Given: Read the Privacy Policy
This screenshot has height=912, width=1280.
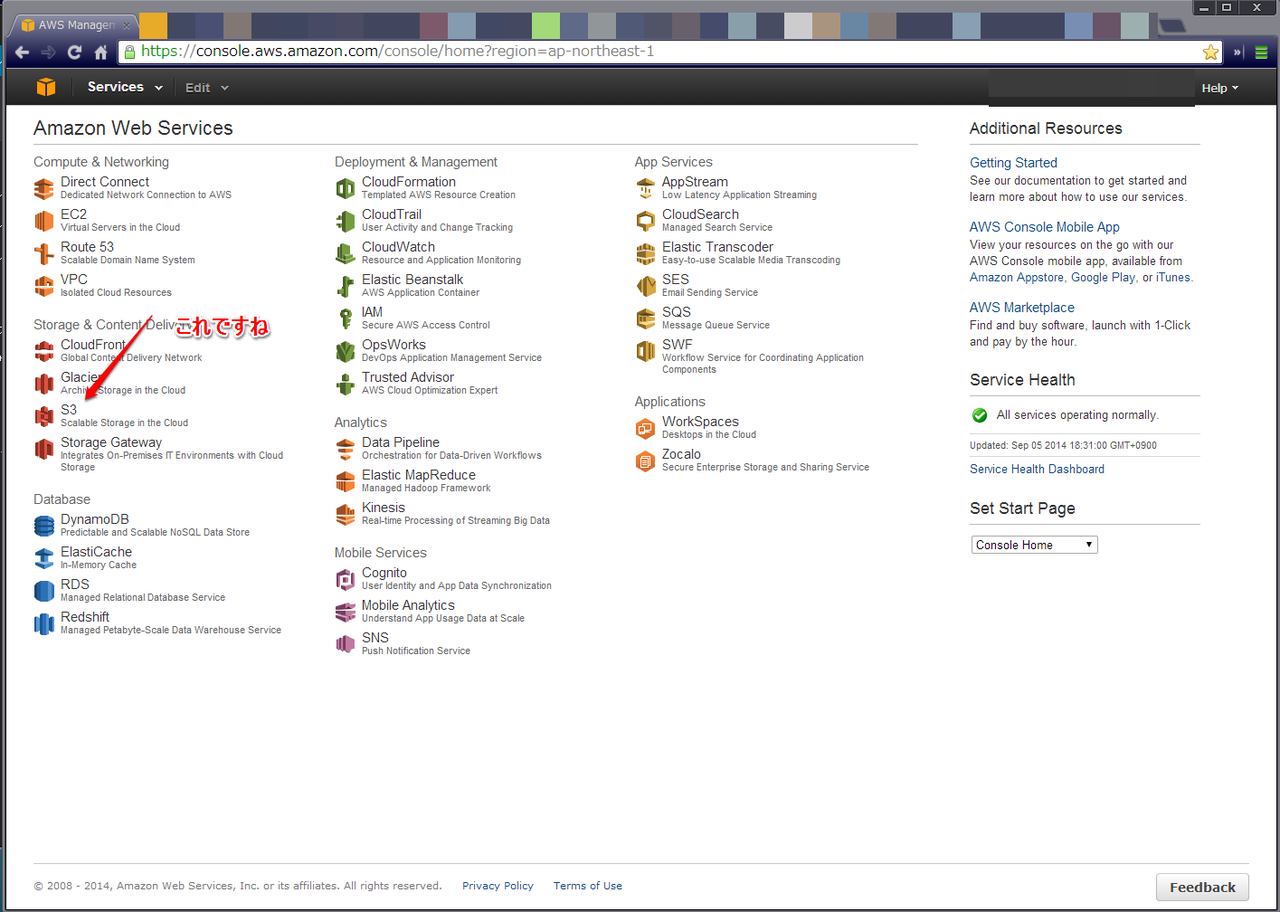Looking at the screenshot, I should pyautogui.click(x=498, y=886).
